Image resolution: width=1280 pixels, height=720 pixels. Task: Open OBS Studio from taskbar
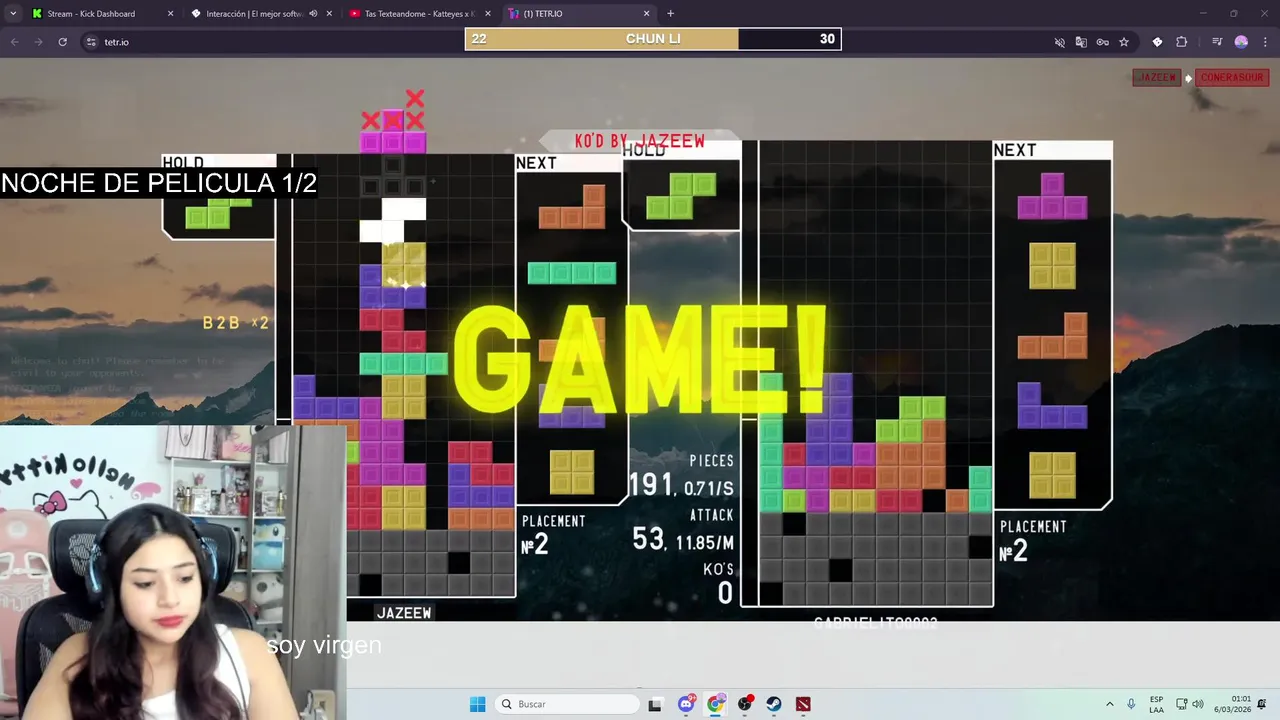(x=745, y=704)
